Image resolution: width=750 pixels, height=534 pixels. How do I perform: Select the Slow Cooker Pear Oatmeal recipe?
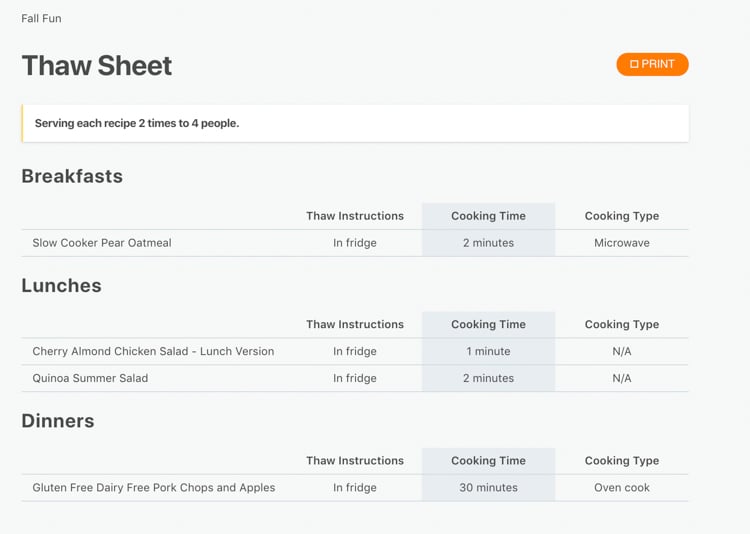coord(102,243)
